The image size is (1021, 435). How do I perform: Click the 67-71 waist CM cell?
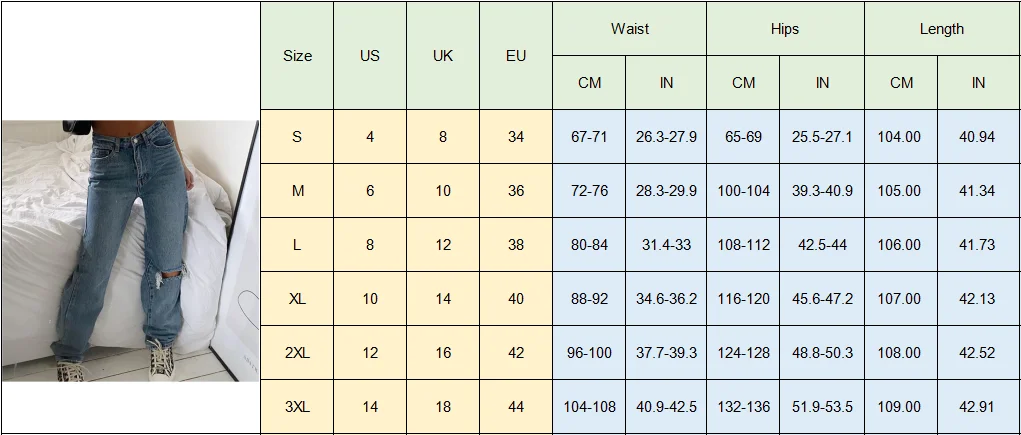(589, 137)
